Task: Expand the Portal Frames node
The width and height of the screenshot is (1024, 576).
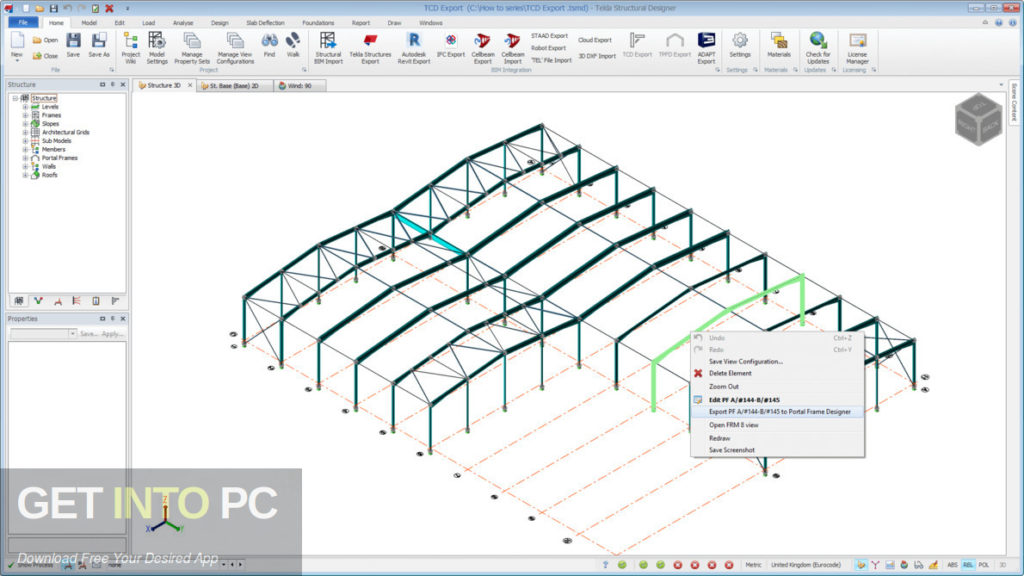Action: tap(25, 157)
